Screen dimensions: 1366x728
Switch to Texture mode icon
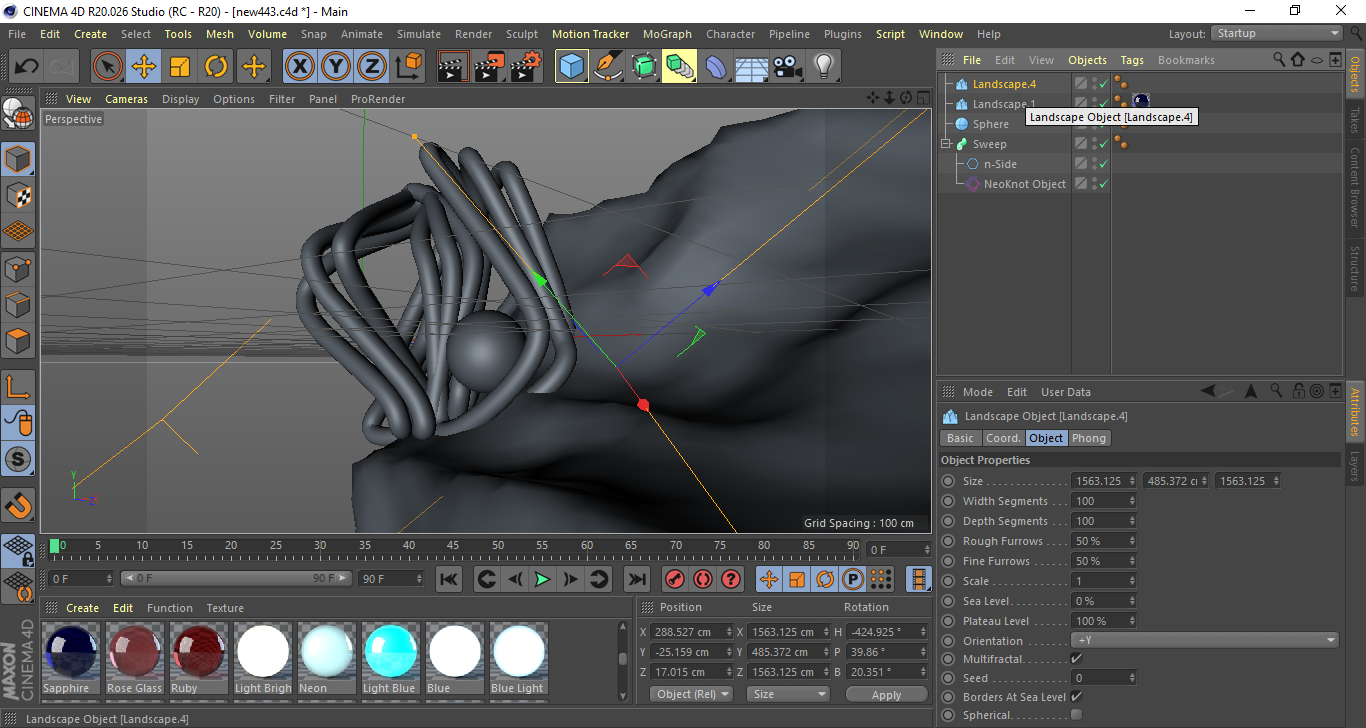(19, 196)
